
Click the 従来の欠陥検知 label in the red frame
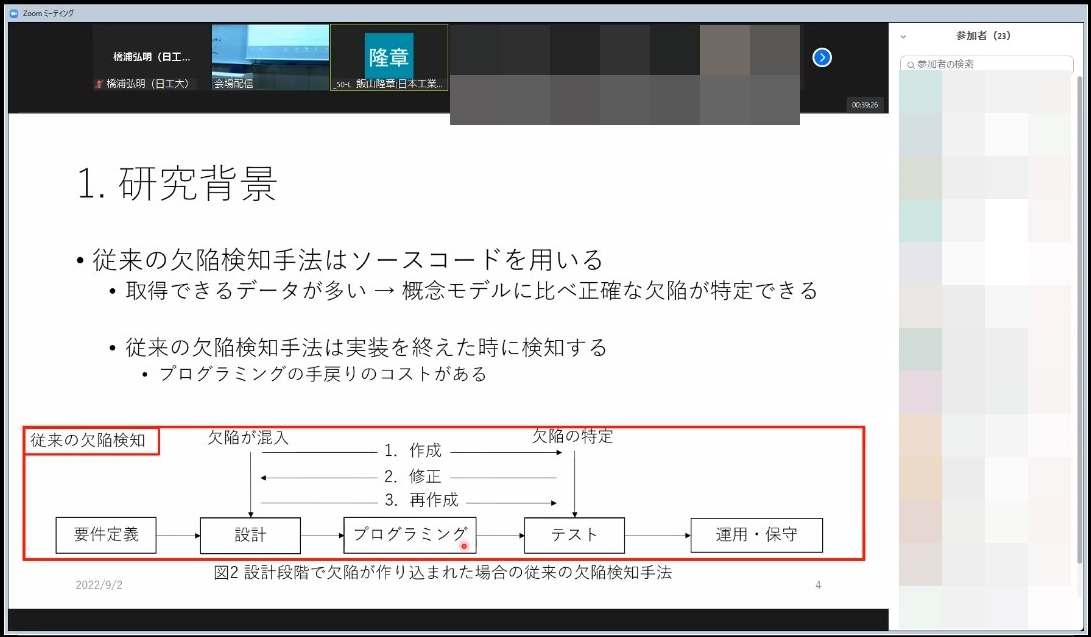click(x=89, y=441)
